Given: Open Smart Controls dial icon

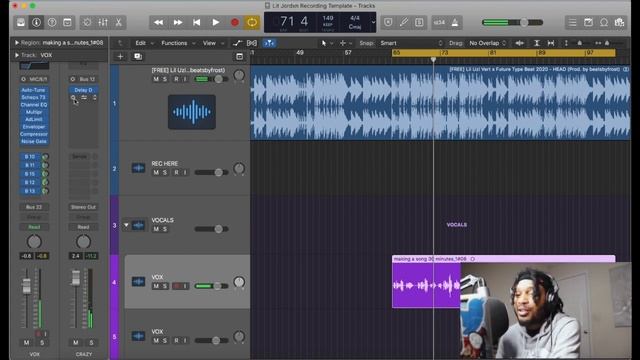Looking at the screenshot, I should 87,22.
